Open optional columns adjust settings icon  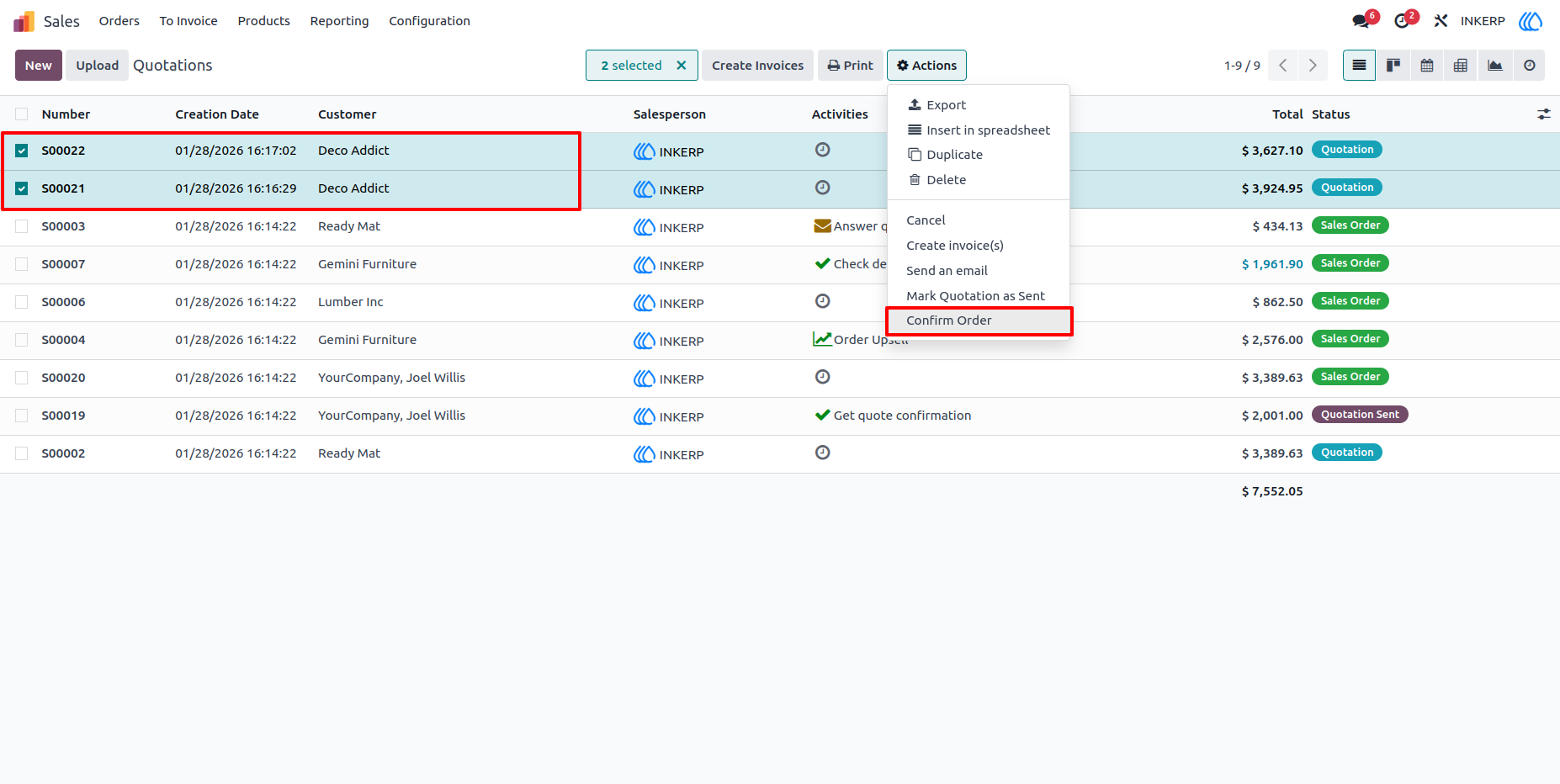[x=1544, y=114]
